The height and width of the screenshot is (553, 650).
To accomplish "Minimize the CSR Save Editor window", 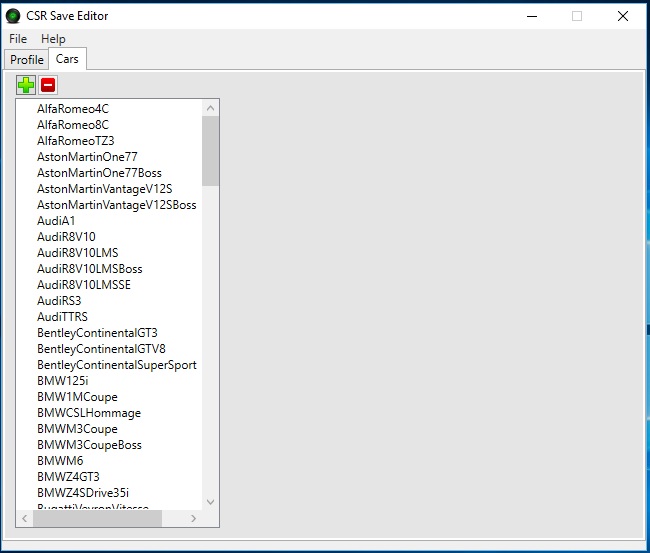I will click(x=530, y=16).
